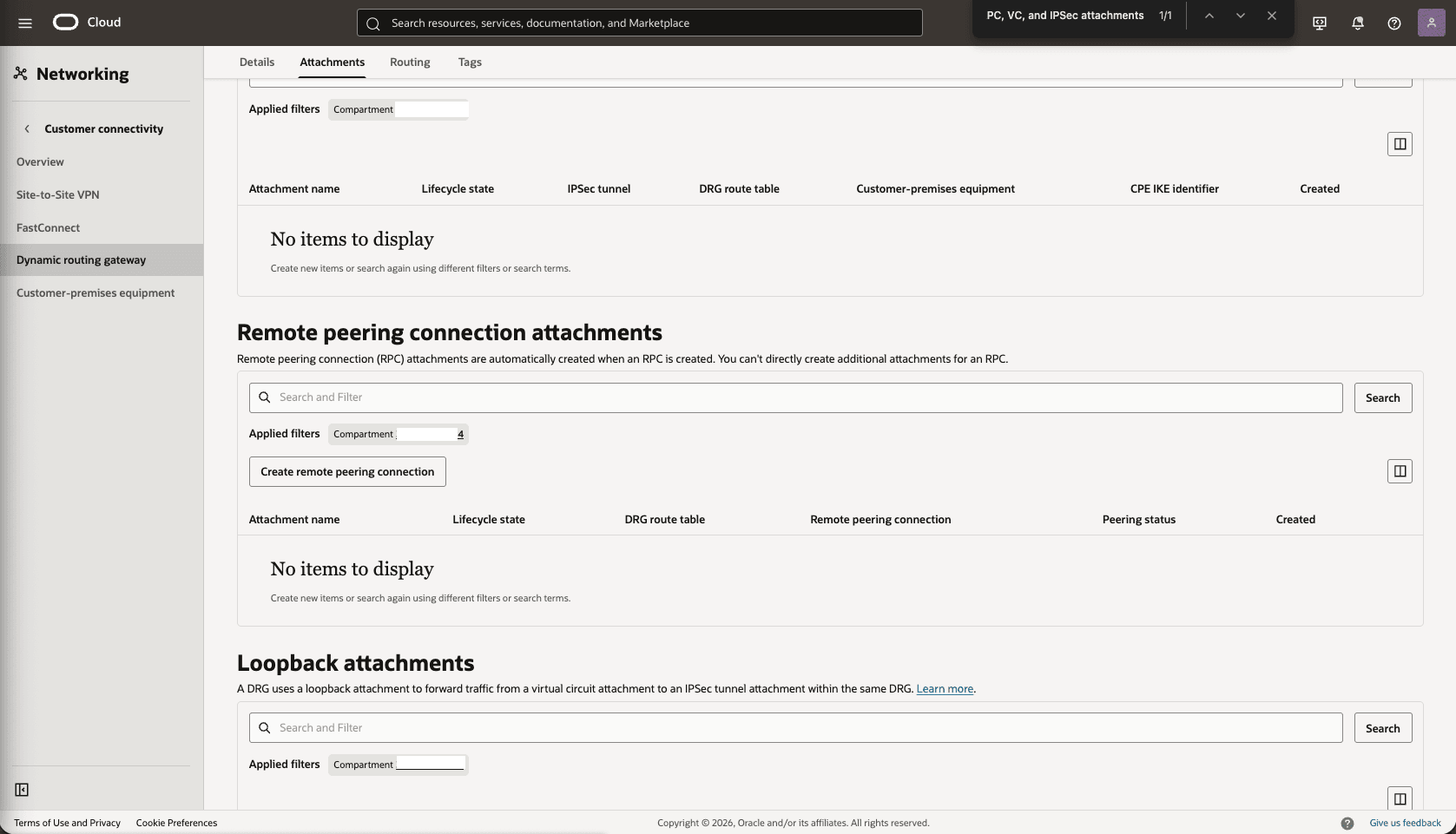Toggle the column manager for Remote peering attachments
Screen dimensions: 1456x834
click(1400, 471)
